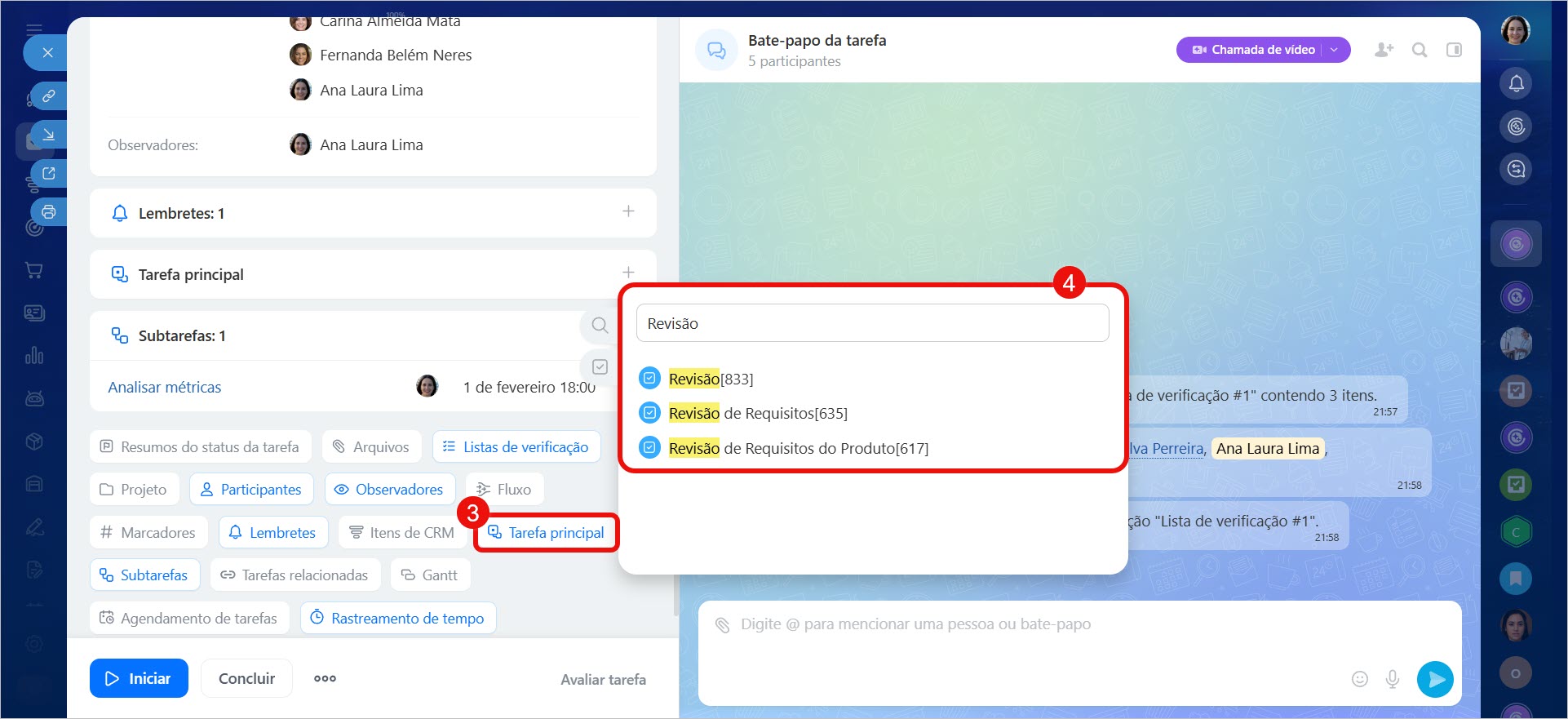Select the Tarefa principal chip

[x=547, y=533]
